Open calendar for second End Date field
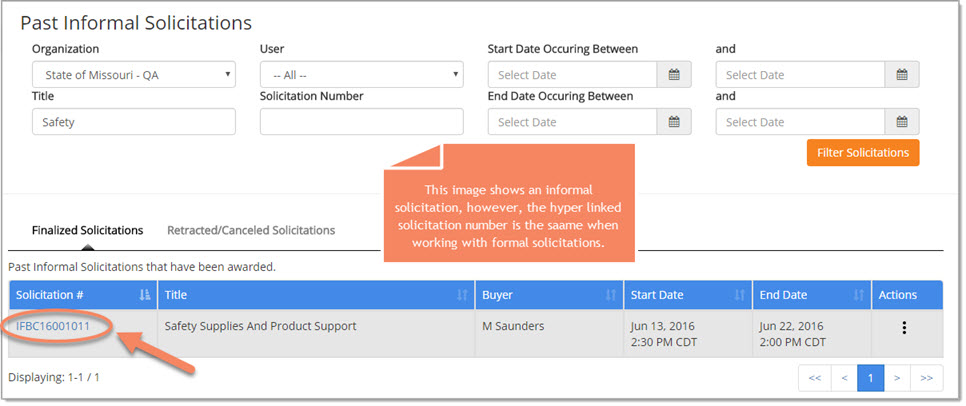 click(901, 122)
